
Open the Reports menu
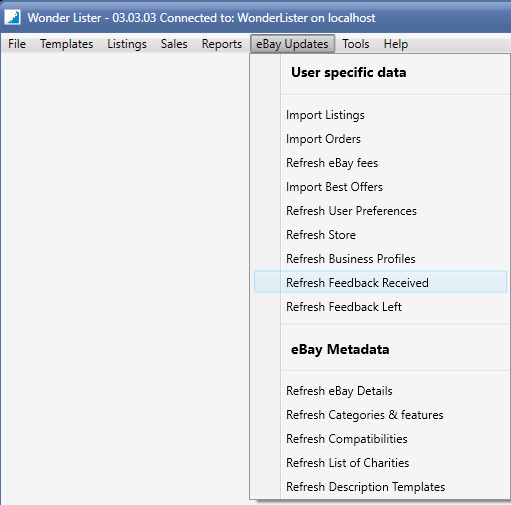coord(222,44)
